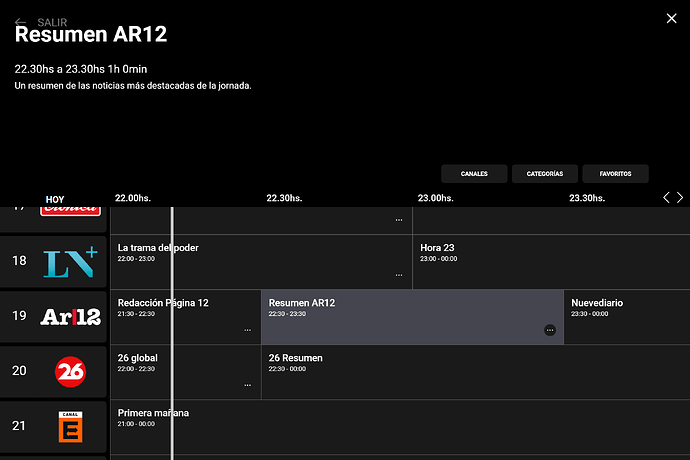
Task: Click the 23.30hs. time header
Action: 587,198
